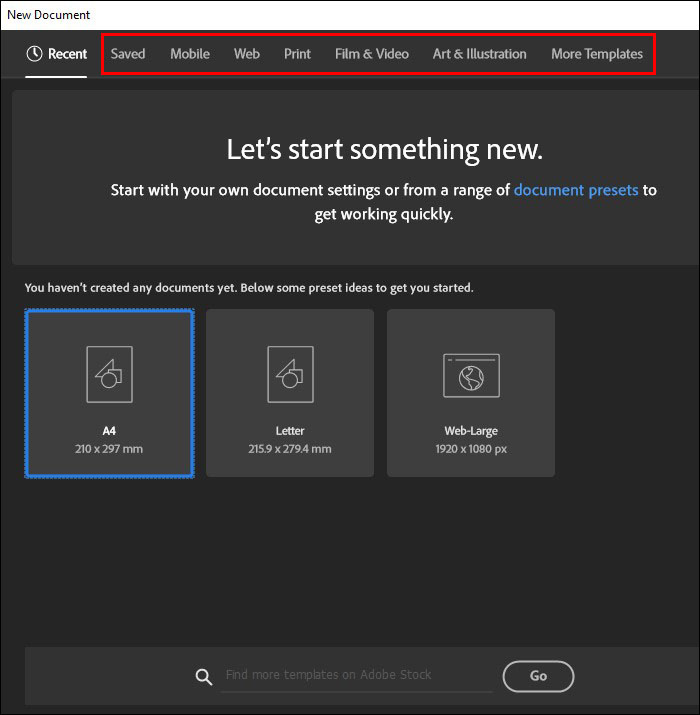The image size is (700, 715).
Task: Go to the Film & Video tab
Action: click(x=372, y=54)
